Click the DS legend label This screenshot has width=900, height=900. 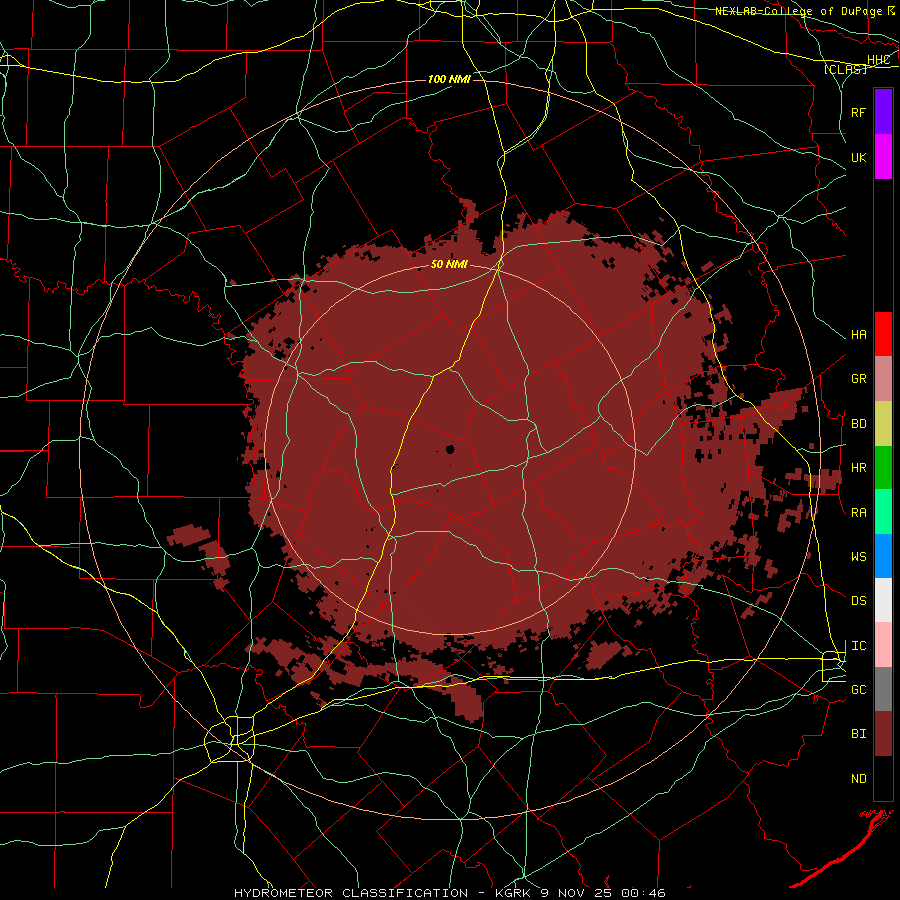coord(859,601)
